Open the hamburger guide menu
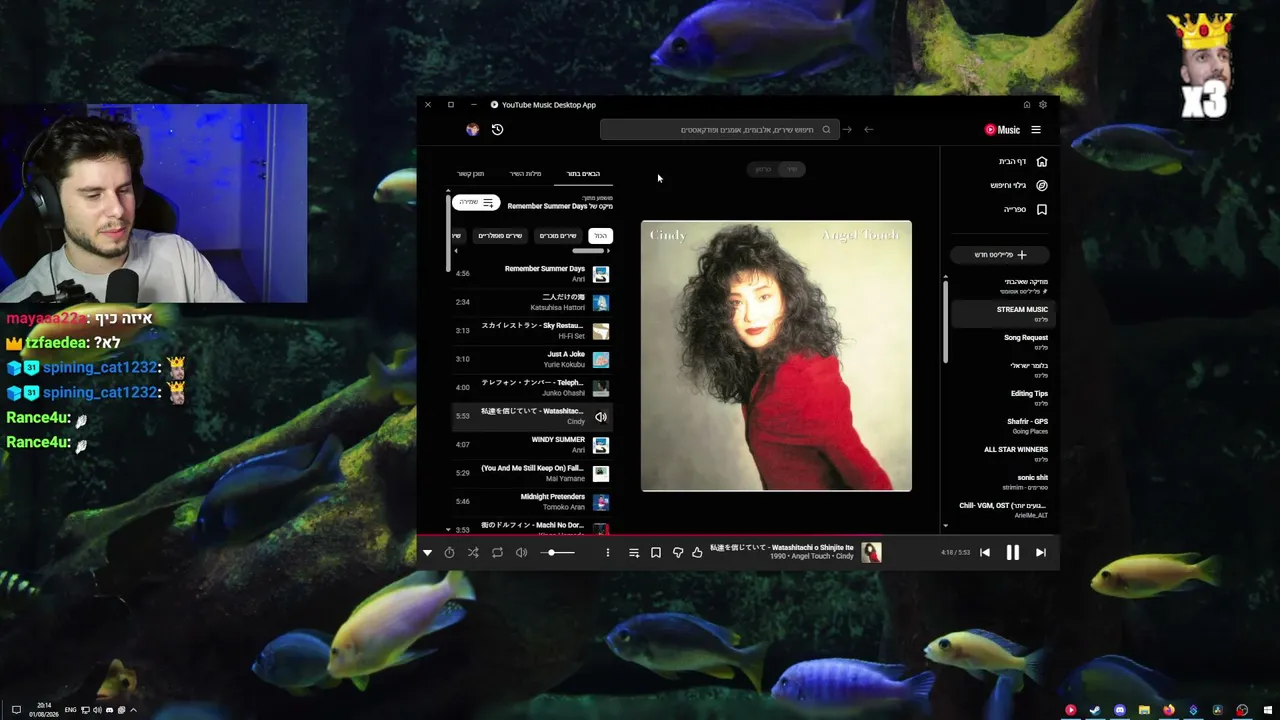Screen dimensions: 1280x720 pyautogui.click(x=1036, y=130)
